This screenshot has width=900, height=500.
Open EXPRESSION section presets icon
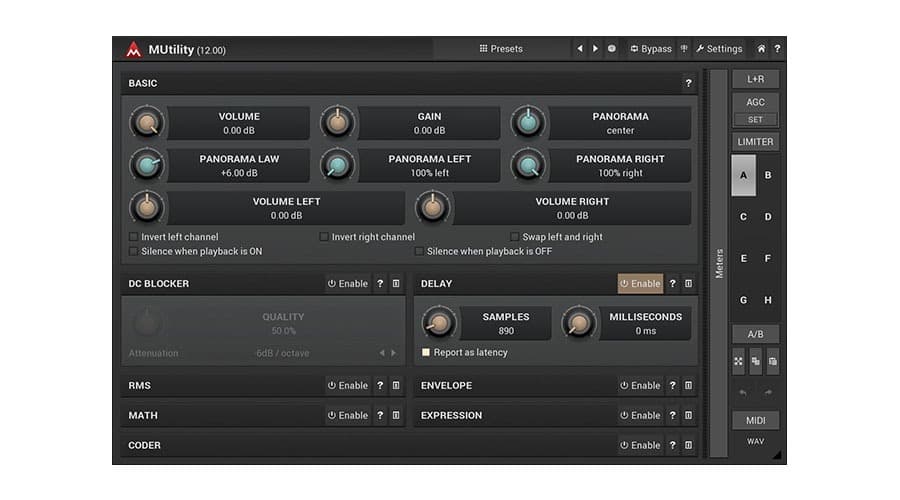coord(688,416)
